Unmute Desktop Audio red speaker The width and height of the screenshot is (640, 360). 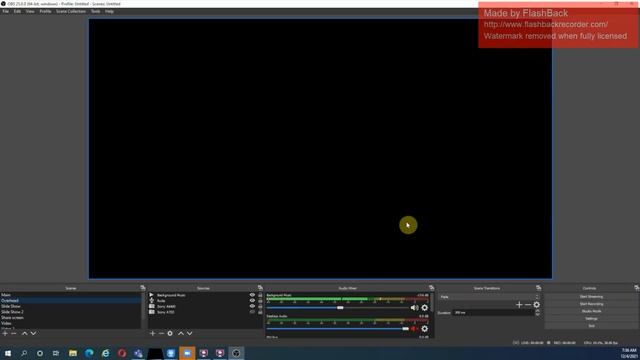pyautogui.click(x=414, y=329)
